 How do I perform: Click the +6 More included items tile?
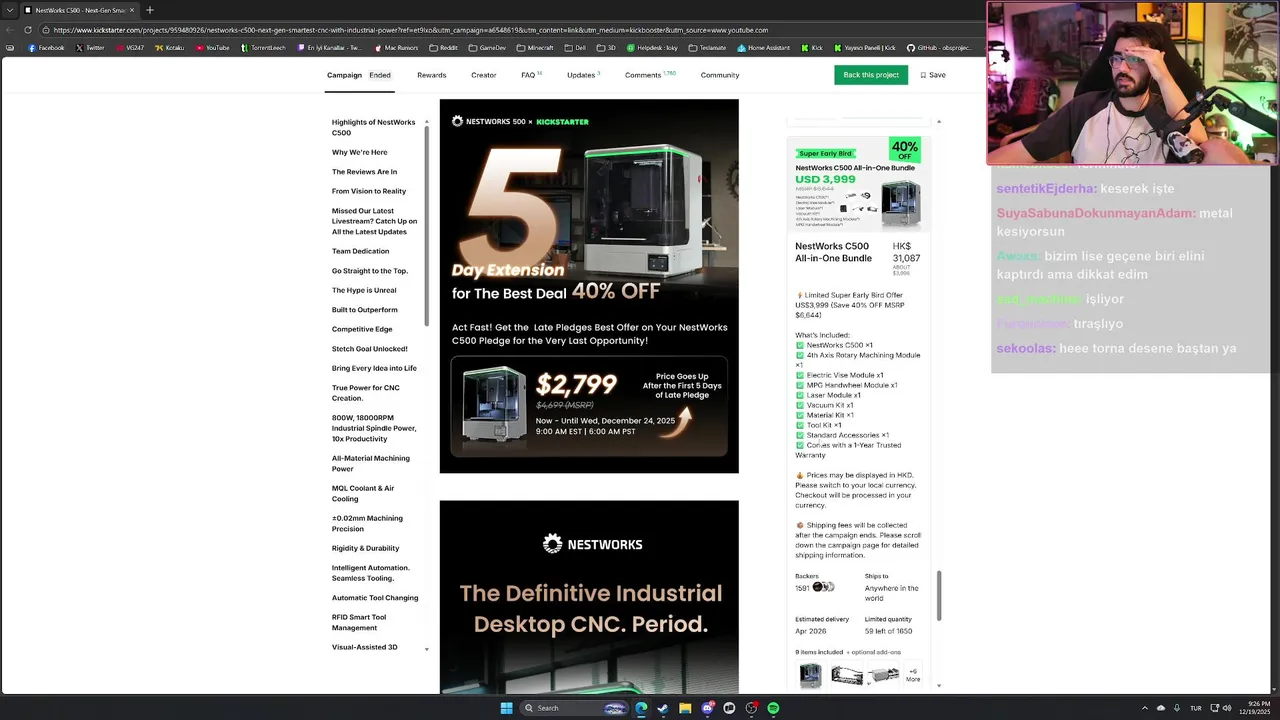(x=913, y=676)
